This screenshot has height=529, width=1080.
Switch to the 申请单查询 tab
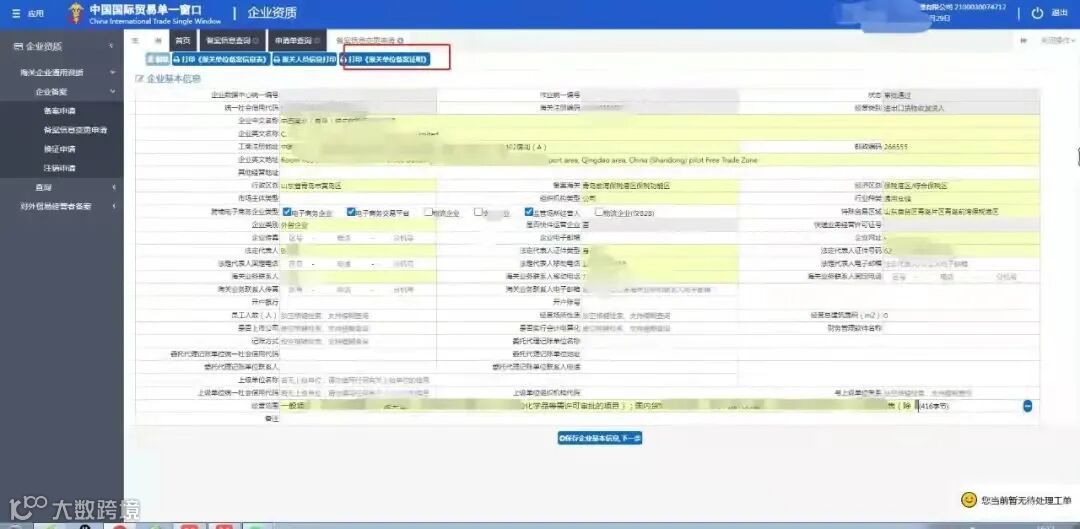[298, 41]
